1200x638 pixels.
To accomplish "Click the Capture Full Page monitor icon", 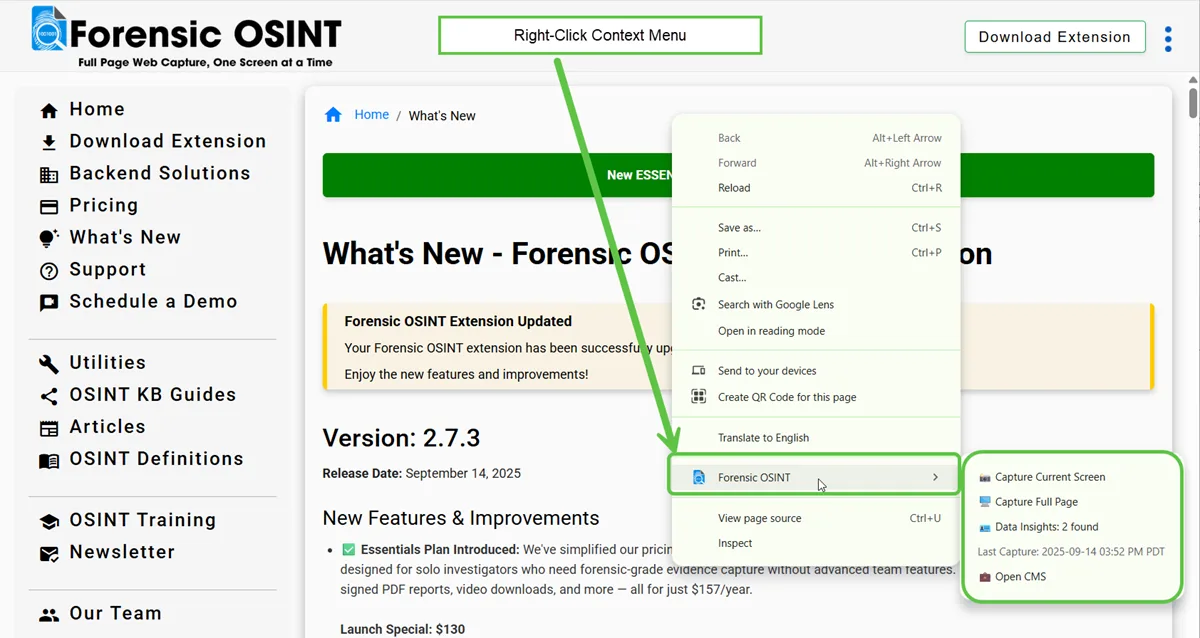I will (985, 502).
